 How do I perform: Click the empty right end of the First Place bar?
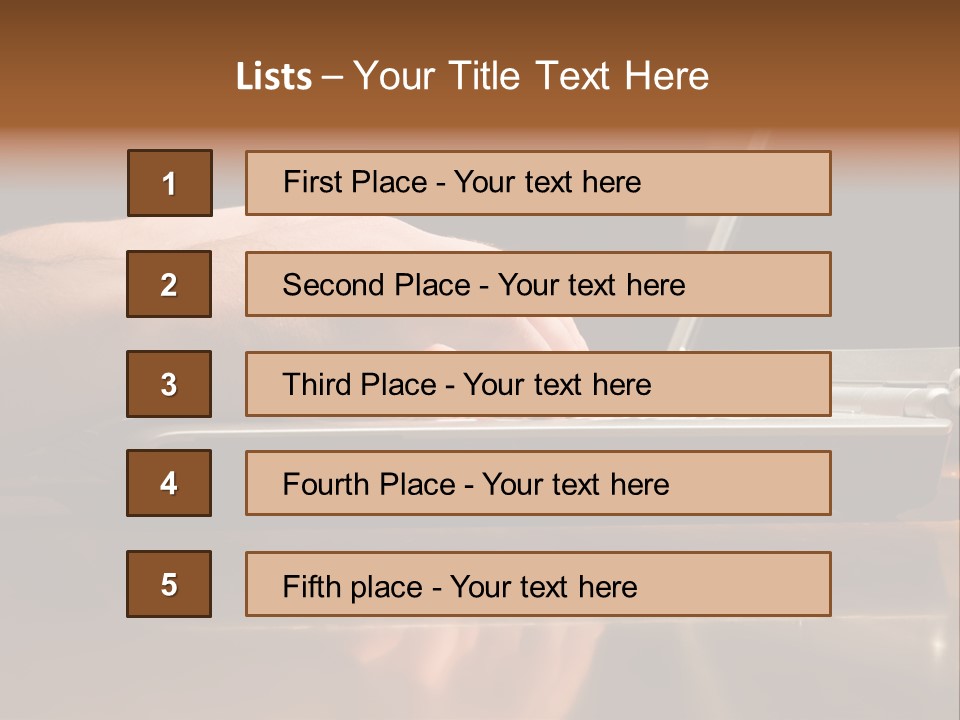point(760,183)
